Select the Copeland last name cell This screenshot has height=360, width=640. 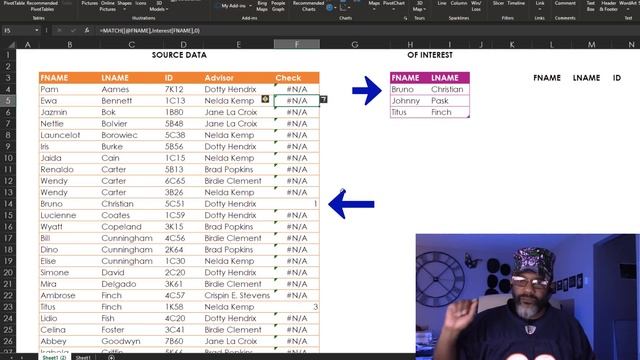coord(131,227)
